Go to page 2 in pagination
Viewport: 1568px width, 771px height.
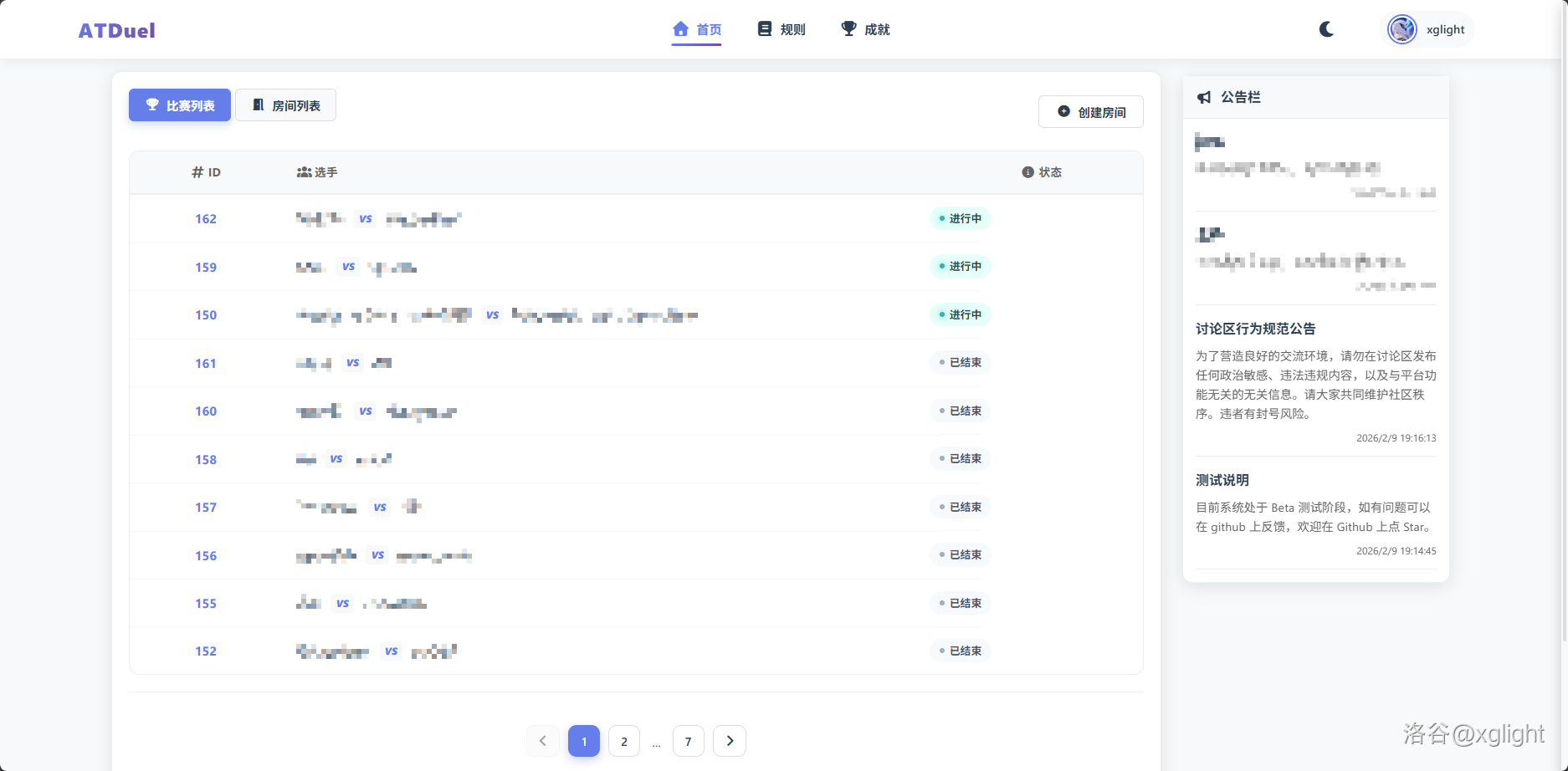pyautogui.click(x=624, y=741)
